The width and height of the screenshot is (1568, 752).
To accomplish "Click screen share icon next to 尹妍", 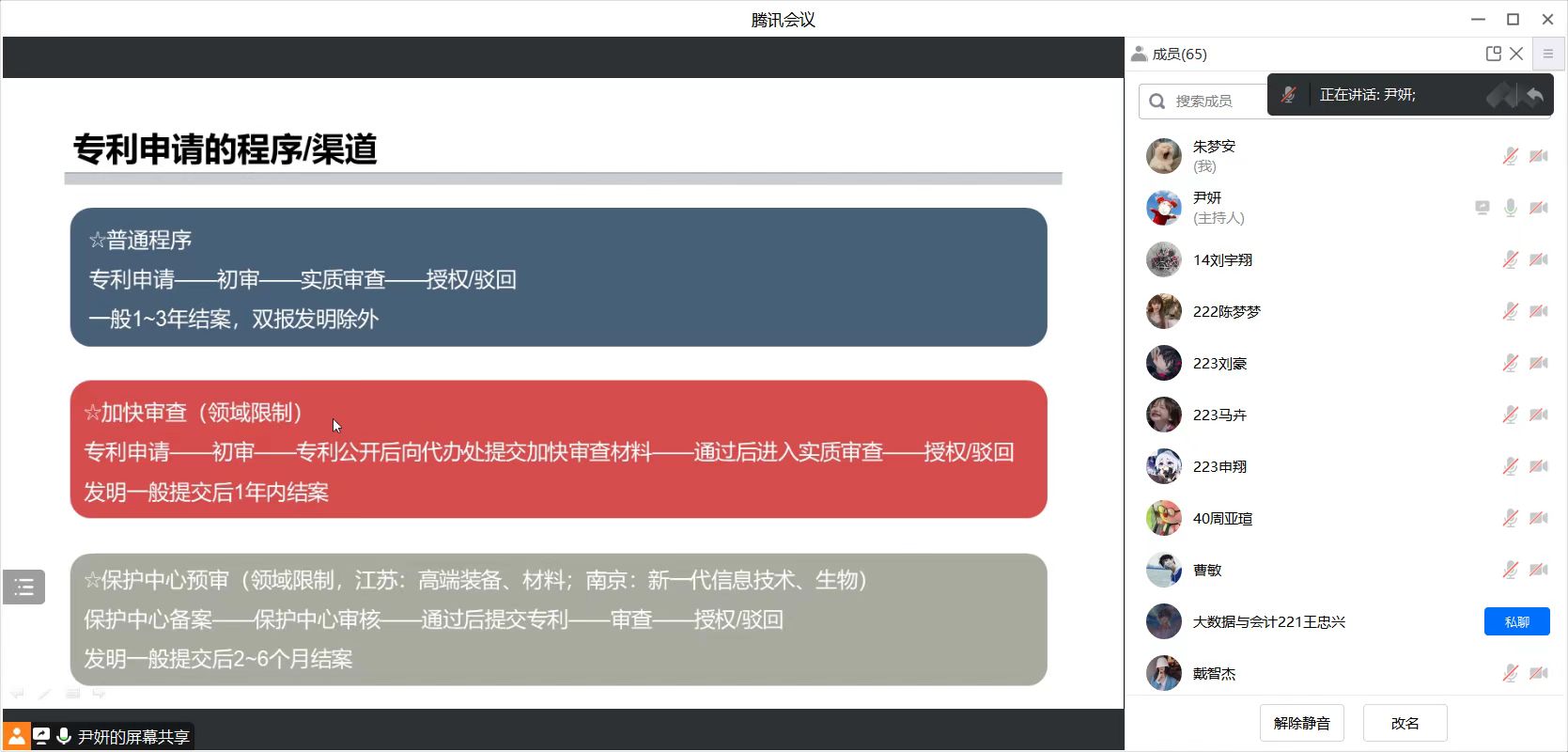I will coord(1482,208).
